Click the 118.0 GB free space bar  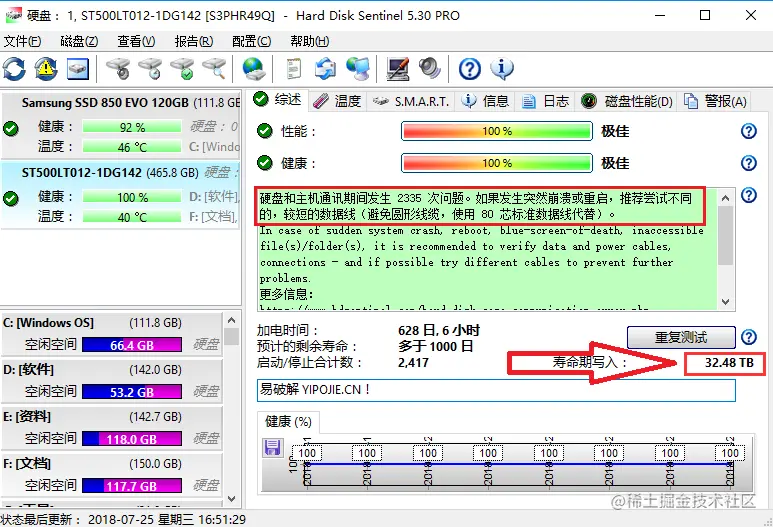tap(132, 438)
